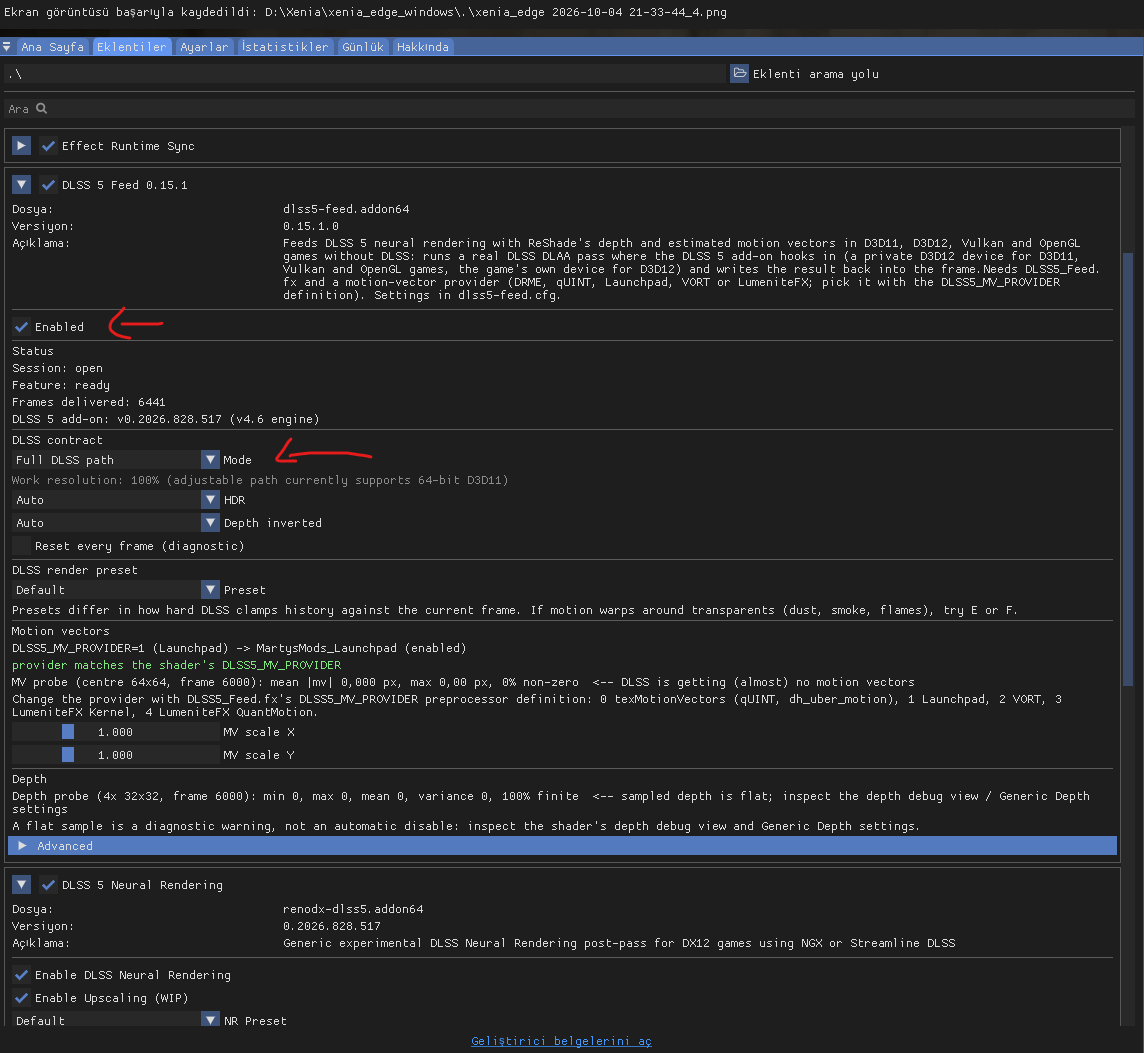Switch to the Eklentiler tab
The height and width of the screenshot is (1053, 1144).
pyautogui.click(x=131, y=47)
